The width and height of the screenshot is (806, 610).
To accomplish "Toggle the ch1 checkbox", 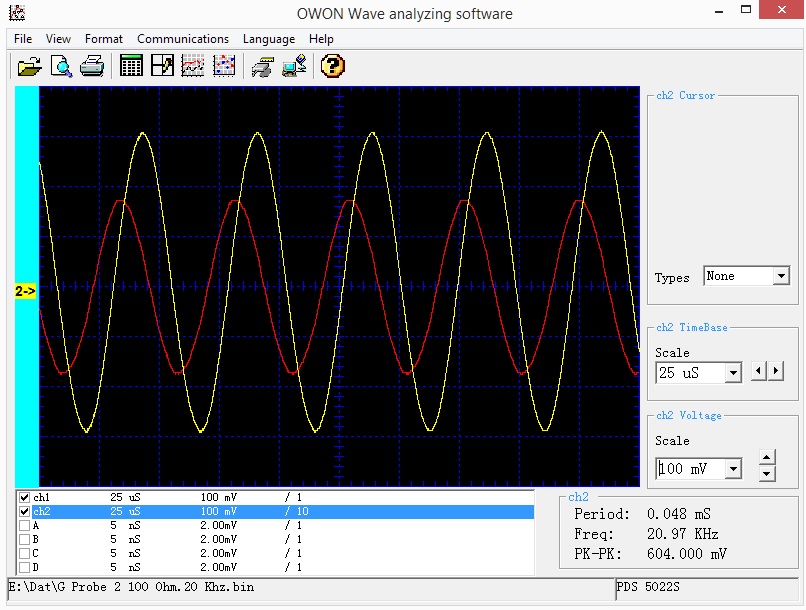I will point(24,497).
